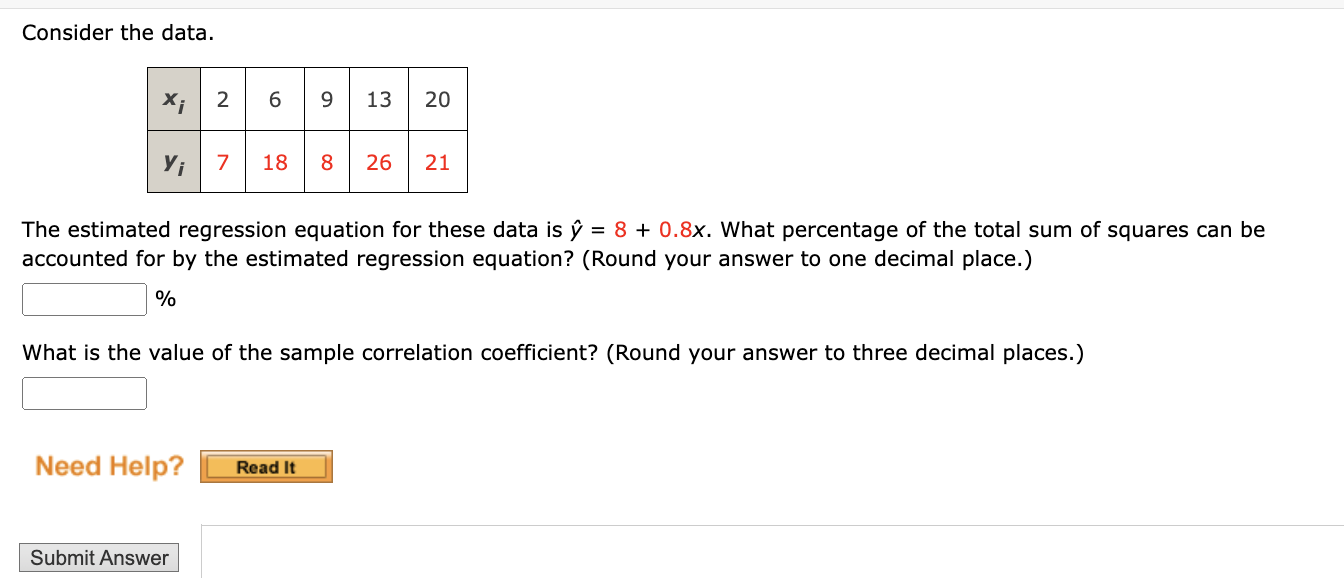Click the Read It help button
The height and width of the screenshot is (578, 1344).
(x=266, y=465)
